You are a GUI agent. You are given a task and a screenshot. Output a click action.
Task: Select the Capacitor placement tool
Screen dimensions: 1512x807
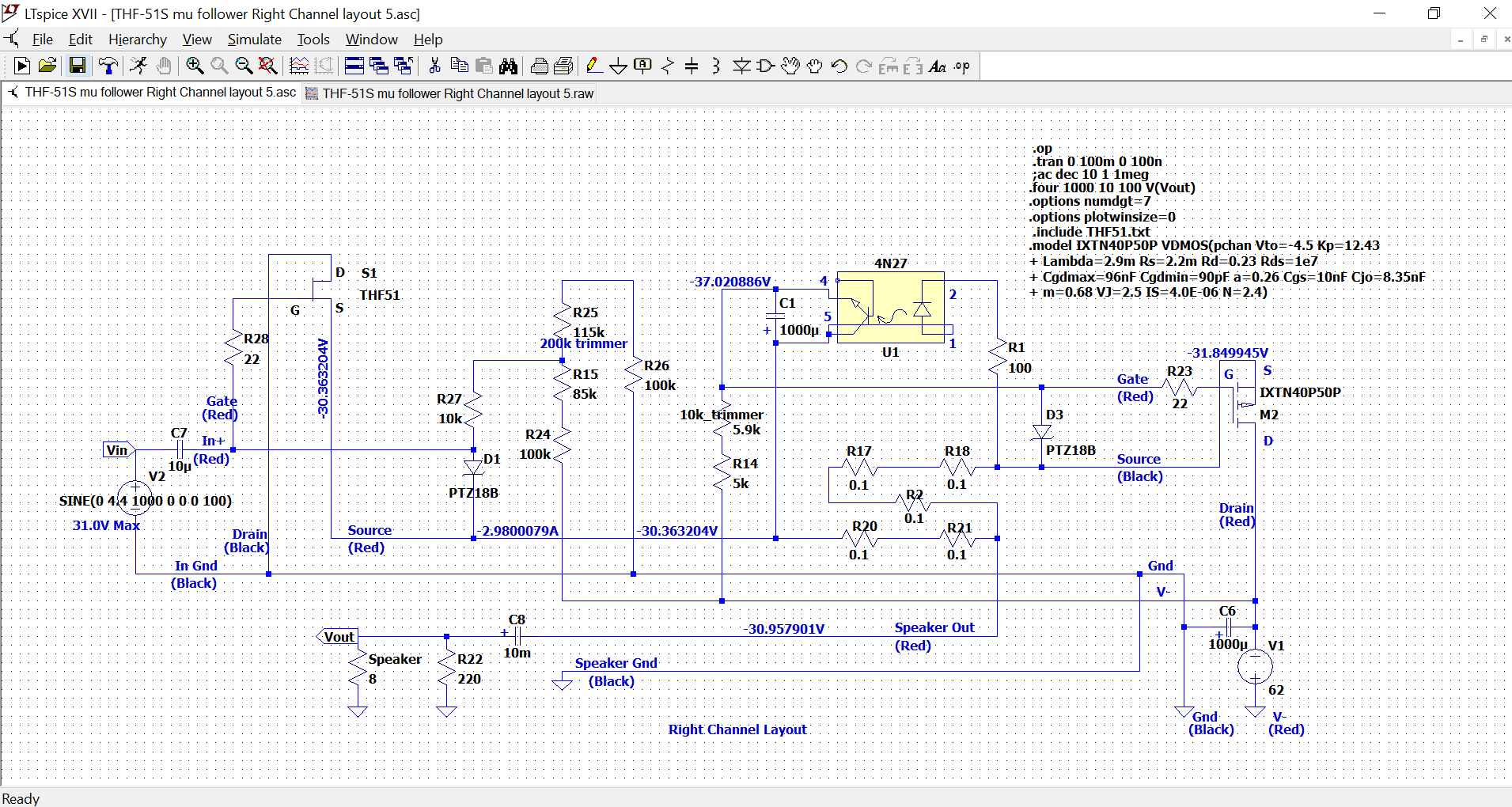tap(692, 66)
